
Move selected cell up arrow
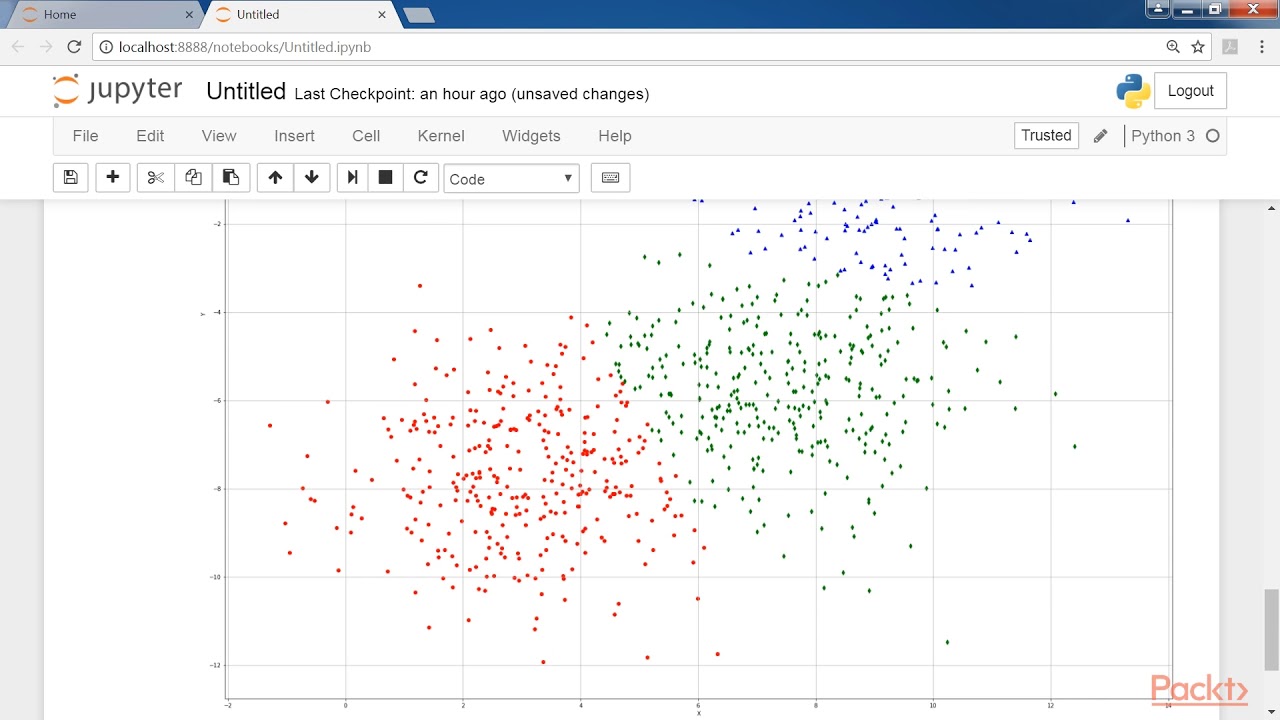pos(275,177)
